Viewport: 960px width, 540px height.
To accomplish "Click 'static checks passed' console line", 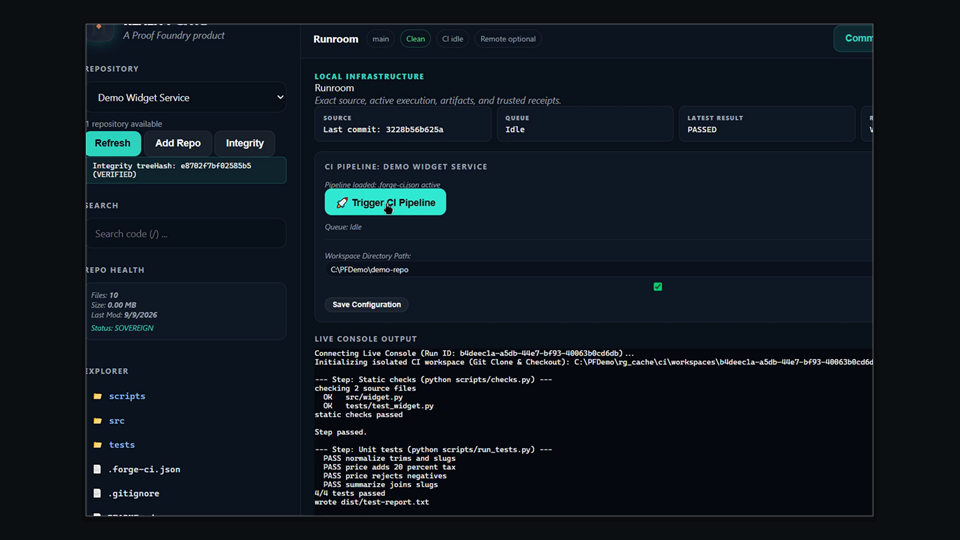I will [359, 414].
